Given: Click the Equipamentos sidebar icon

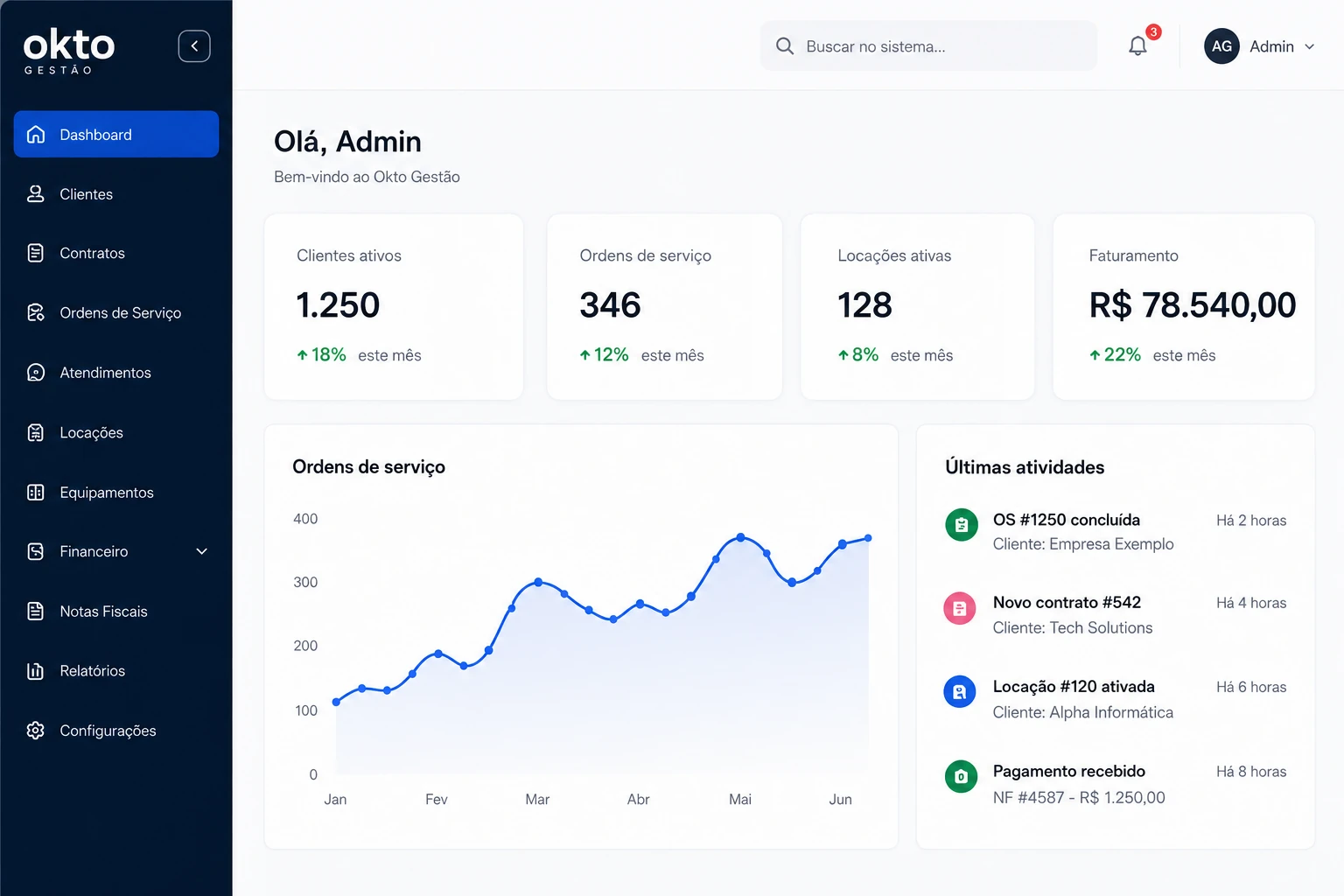Looking at the screenshot, I should [x=36, y=492].
